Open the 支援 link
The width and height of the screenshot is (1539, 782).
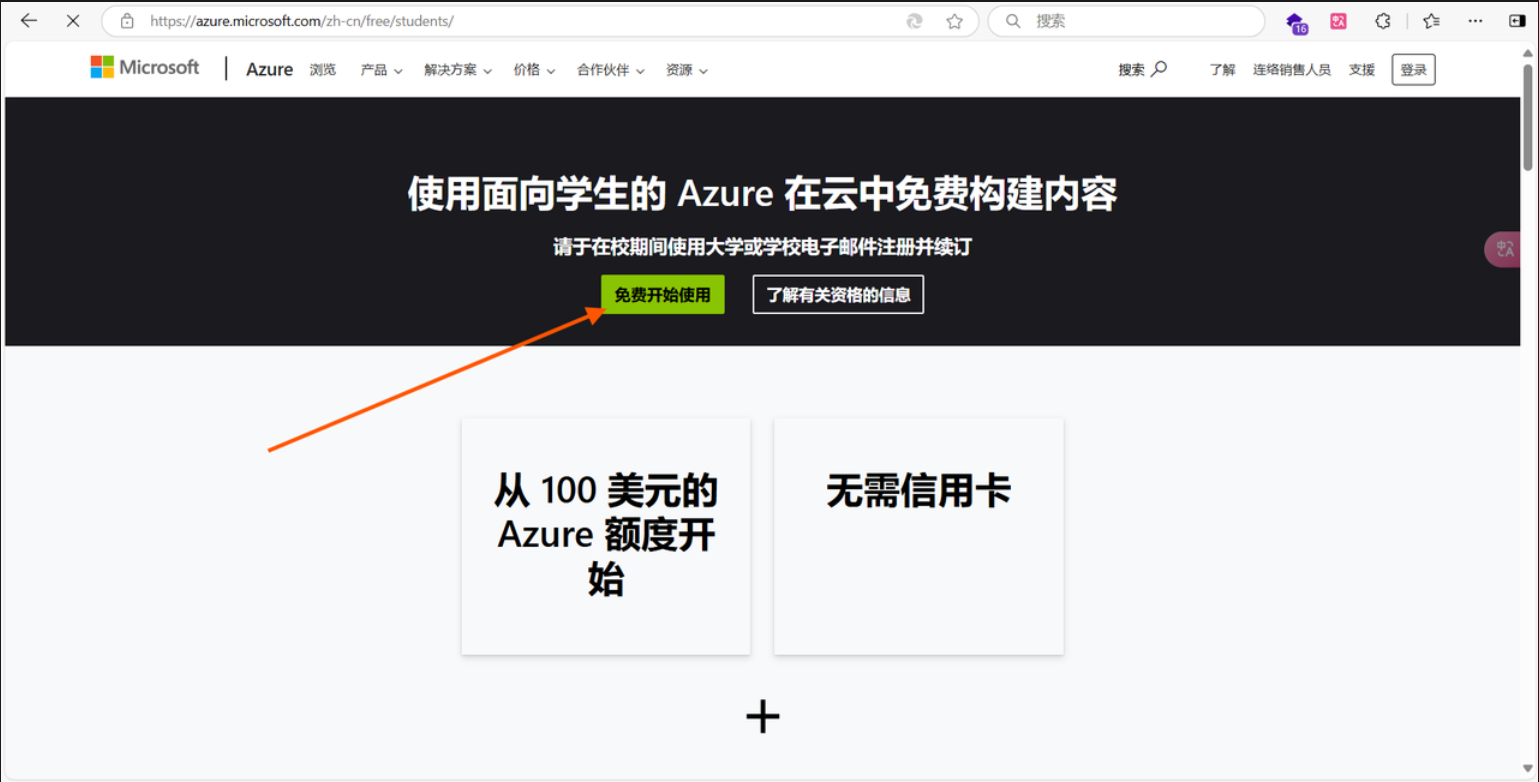[x=1362, y=70]
